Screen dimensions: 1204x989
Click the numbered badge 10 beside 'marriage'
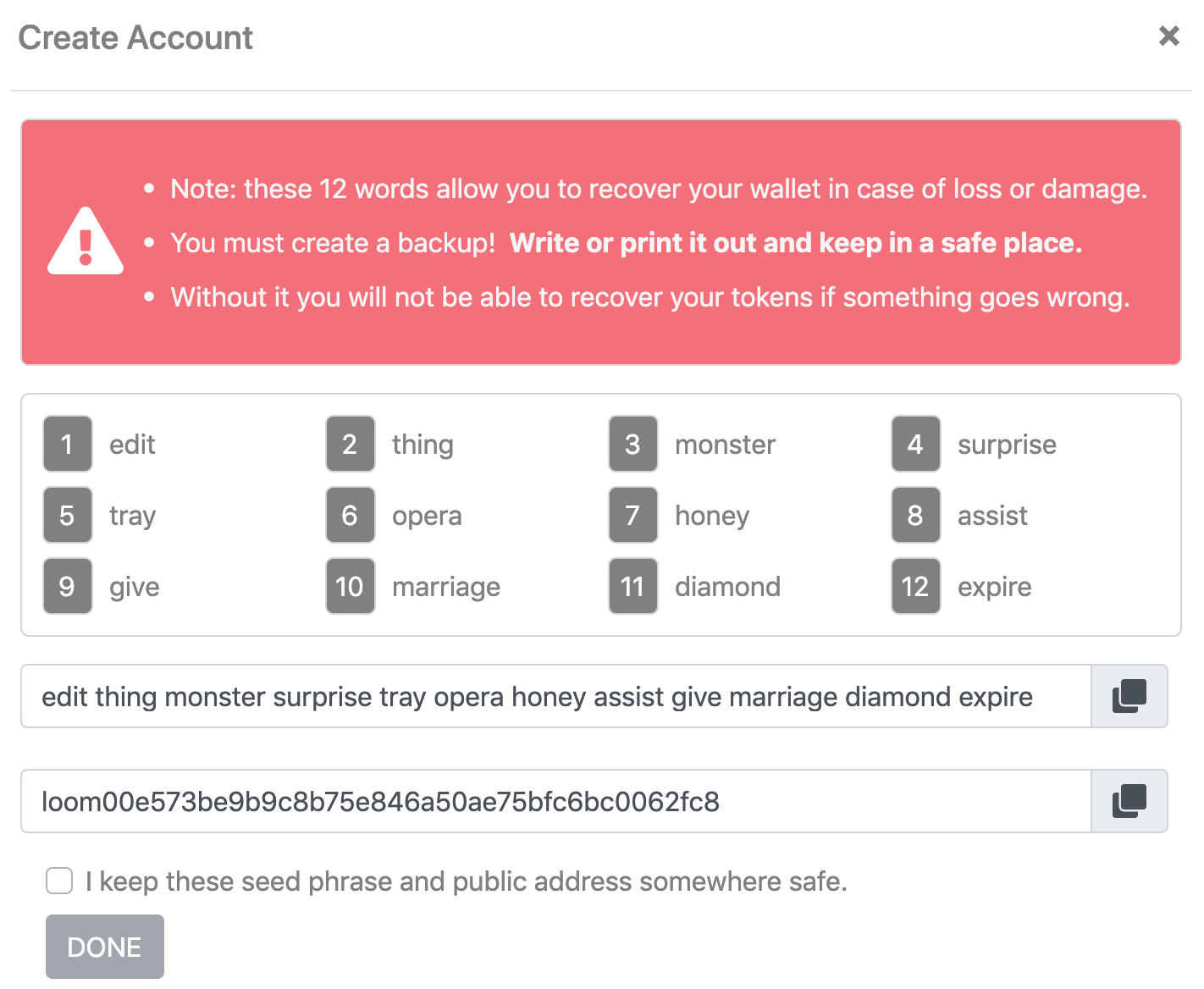pos(350,586)
